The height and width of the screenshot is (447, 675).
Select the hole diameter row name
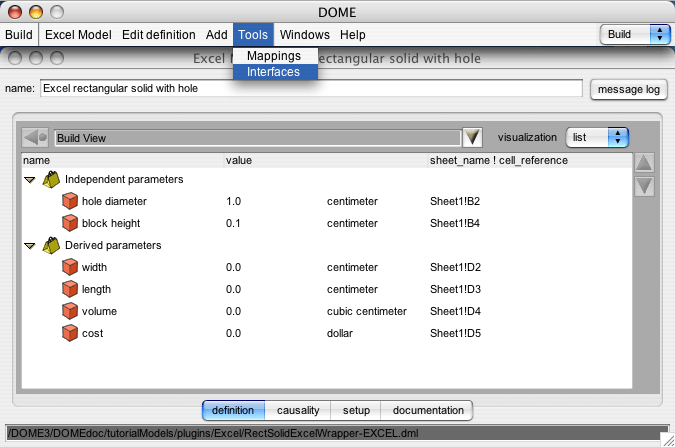pyautogui.click(x=114, y=201)
